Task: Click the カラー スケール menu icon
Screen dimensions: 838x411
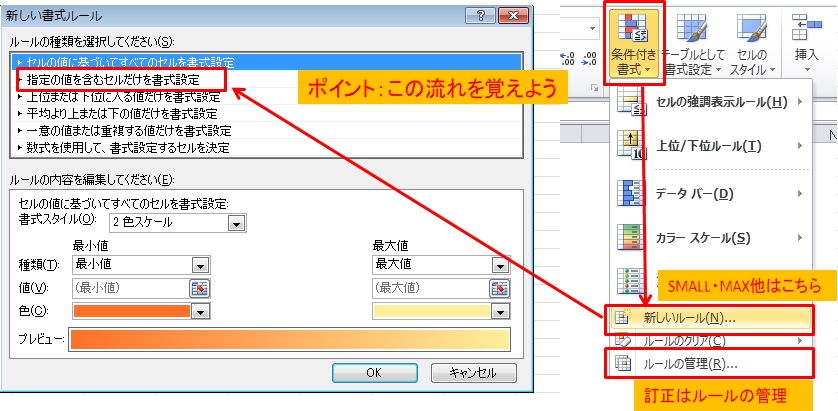Action: click(631, 238)
